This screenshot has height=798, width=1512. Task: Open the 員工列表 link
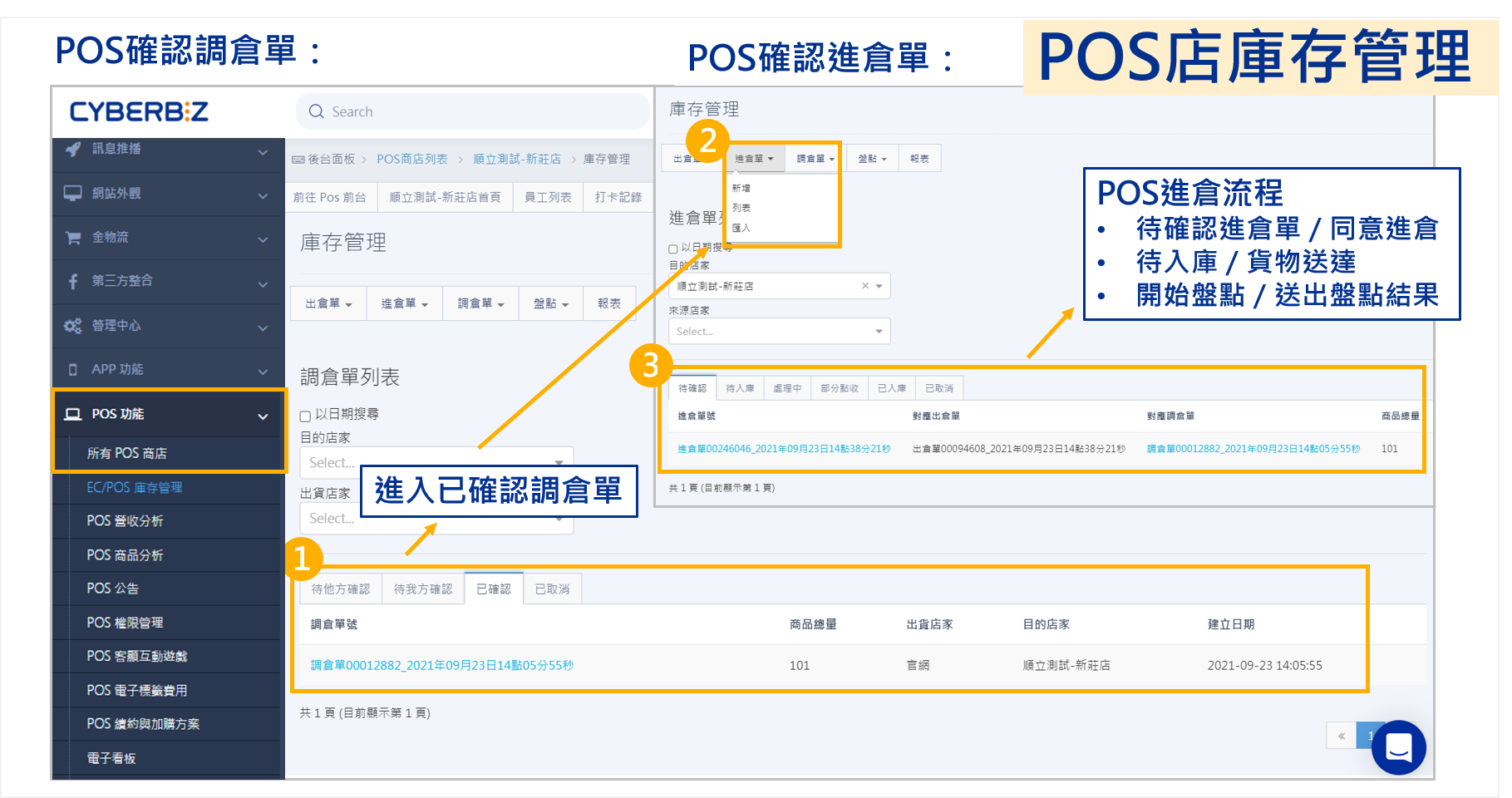pos(548,197)
